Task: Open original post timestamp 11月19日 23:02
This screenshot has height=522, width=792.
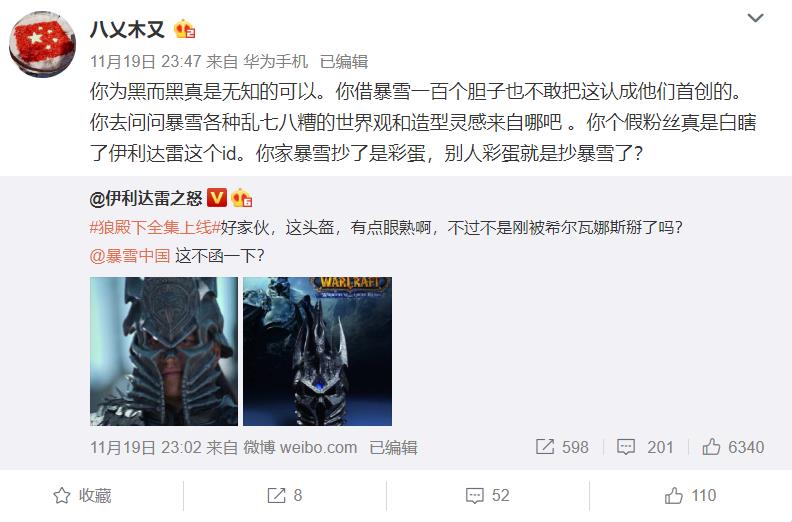Action: [146, 447]
